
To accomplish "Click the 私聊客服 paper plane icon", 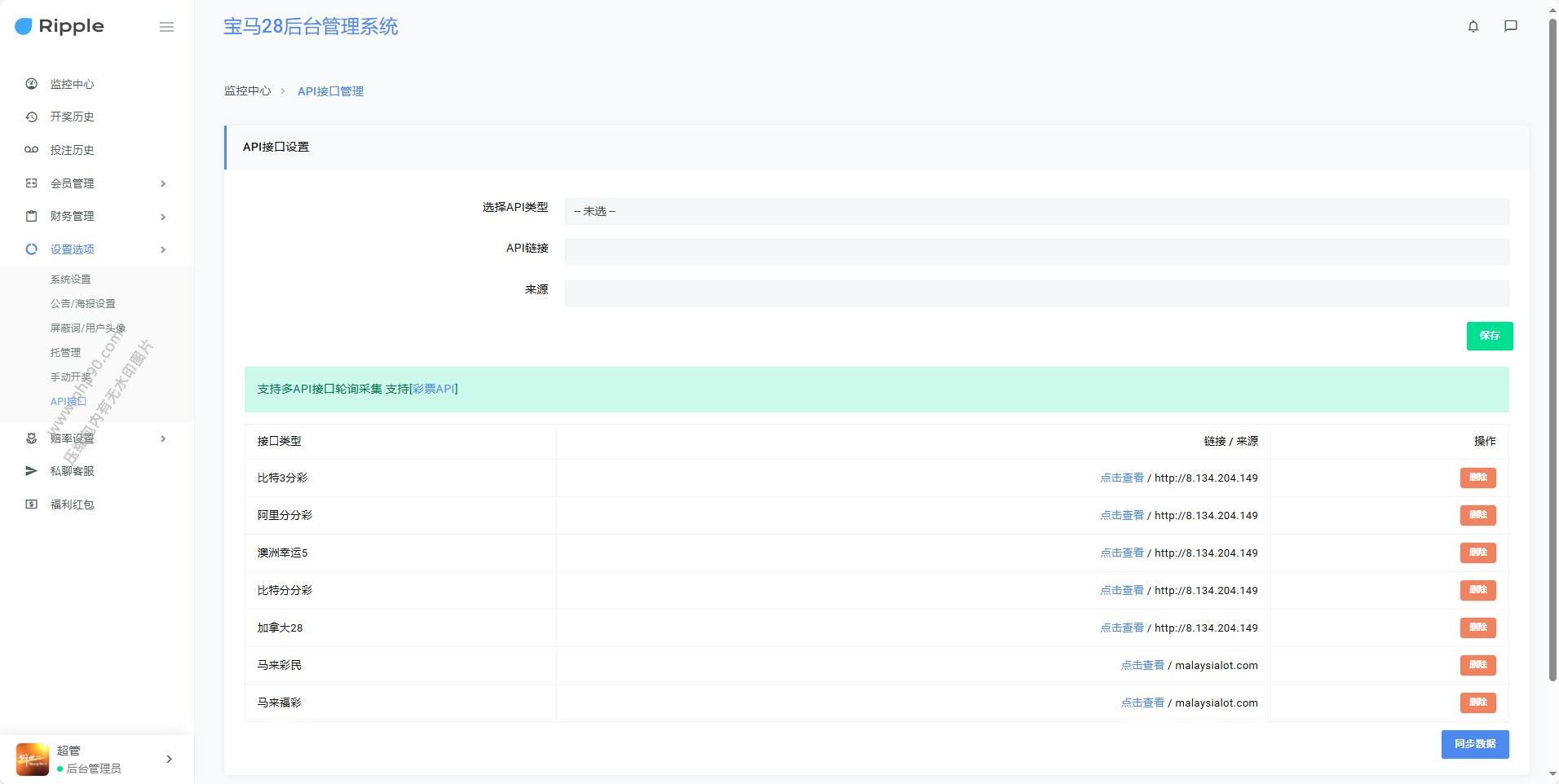I will [x=32, y=471].
